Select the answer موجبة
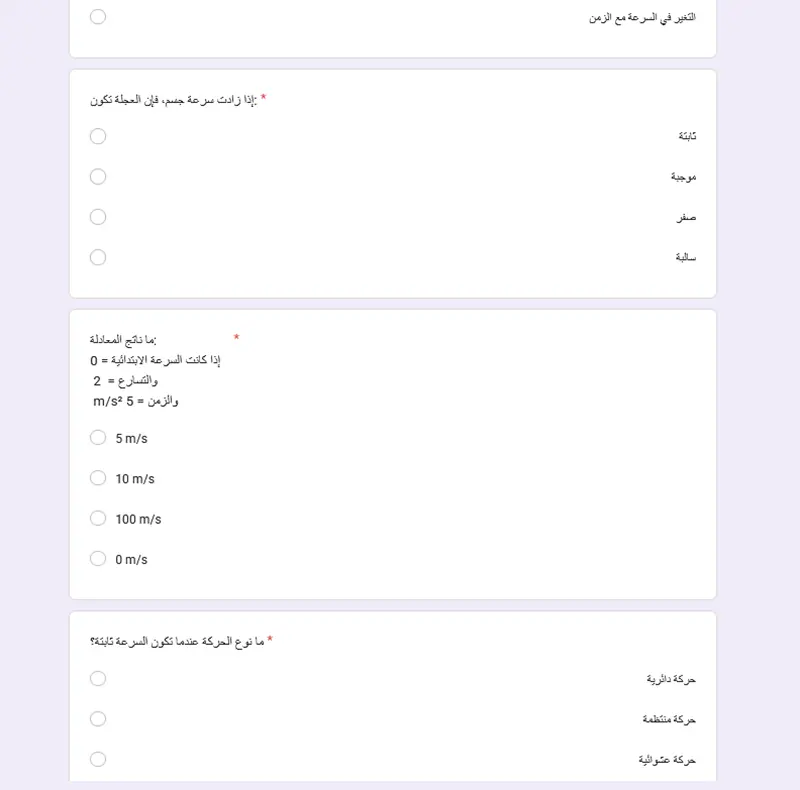Viewport: 800px width, 790px height. click(x=98, y=176)
